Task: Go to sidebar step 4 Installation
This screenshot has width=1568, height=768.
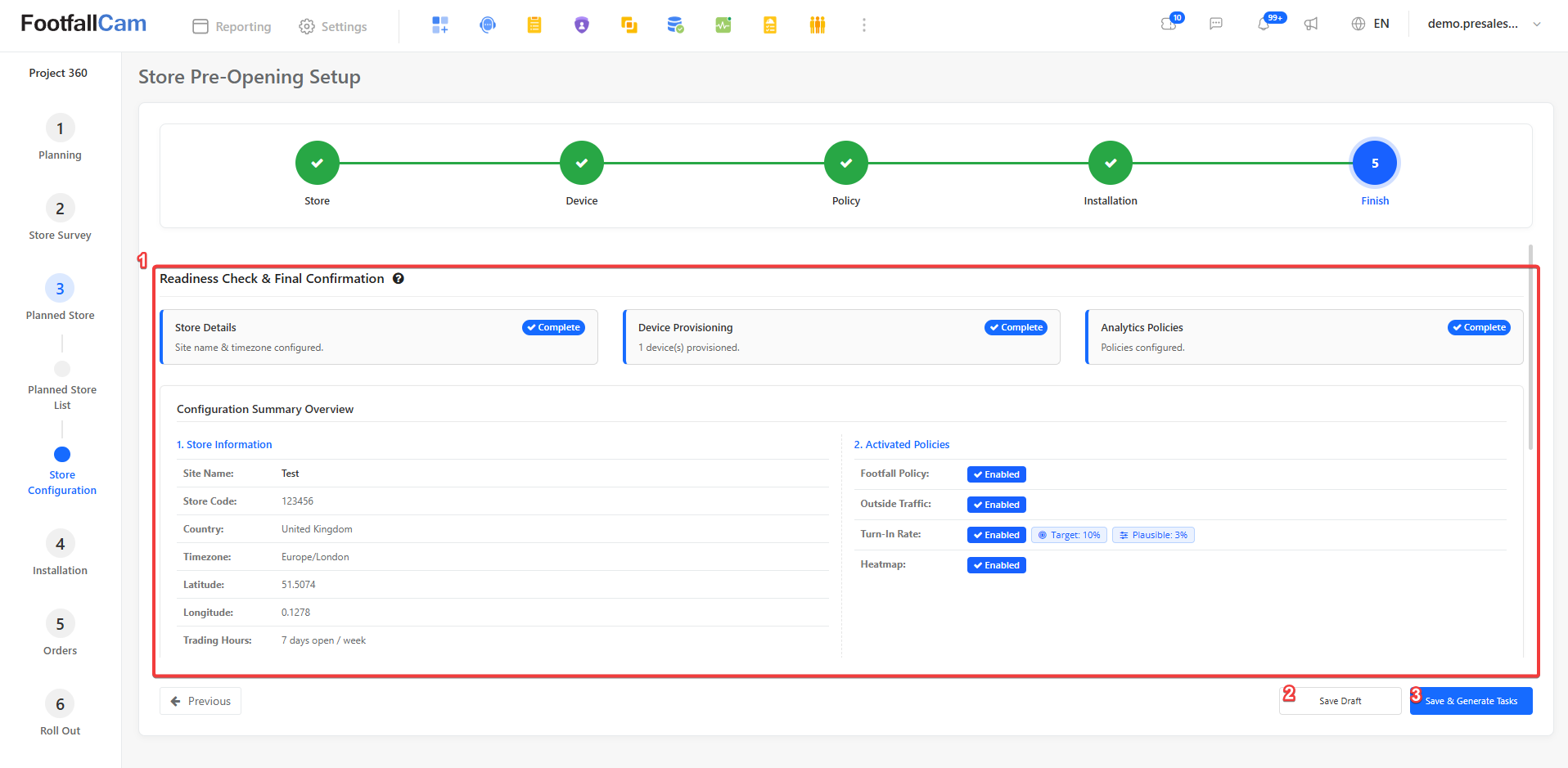Action: tap(60, 553)
